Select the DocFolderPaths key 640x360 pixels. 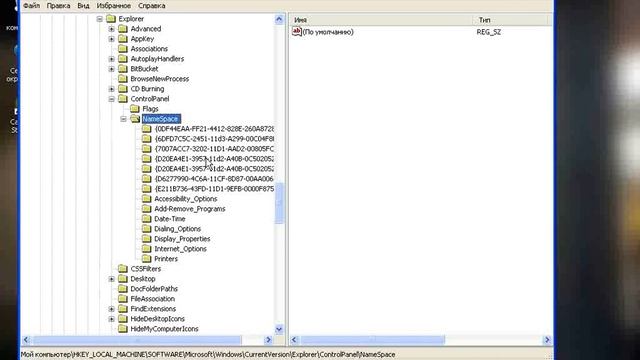click(x=154, y=289)
